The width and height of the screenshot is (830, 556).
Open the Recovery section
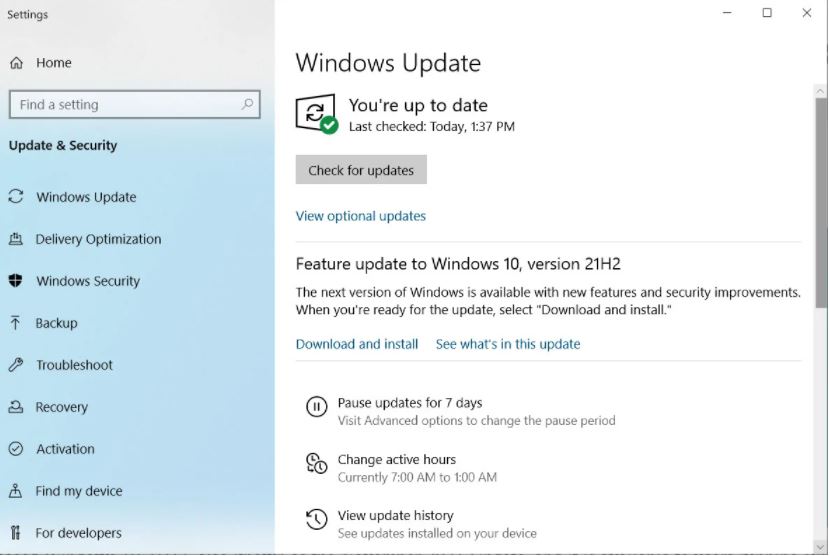[x=61, y=407]
